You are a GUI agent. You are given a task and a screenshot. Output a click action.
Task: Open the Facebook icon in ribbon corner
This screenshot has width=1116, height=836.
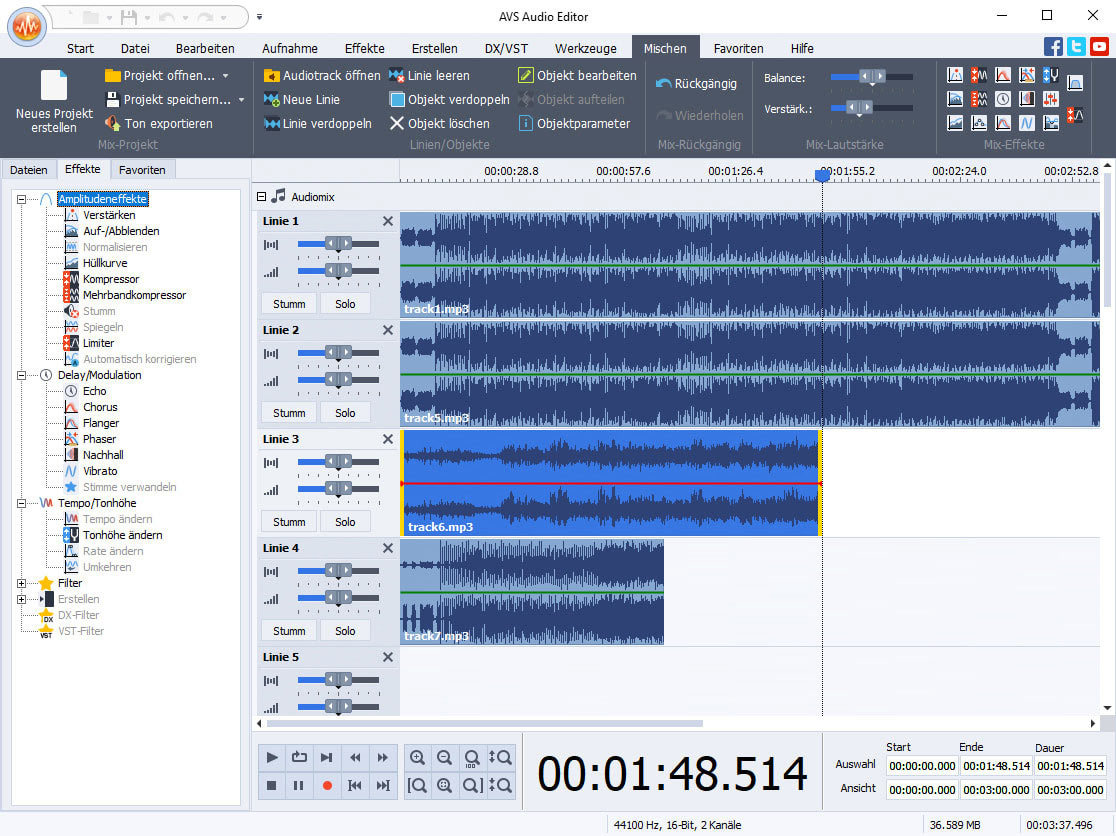click(x=1053, y=47)
